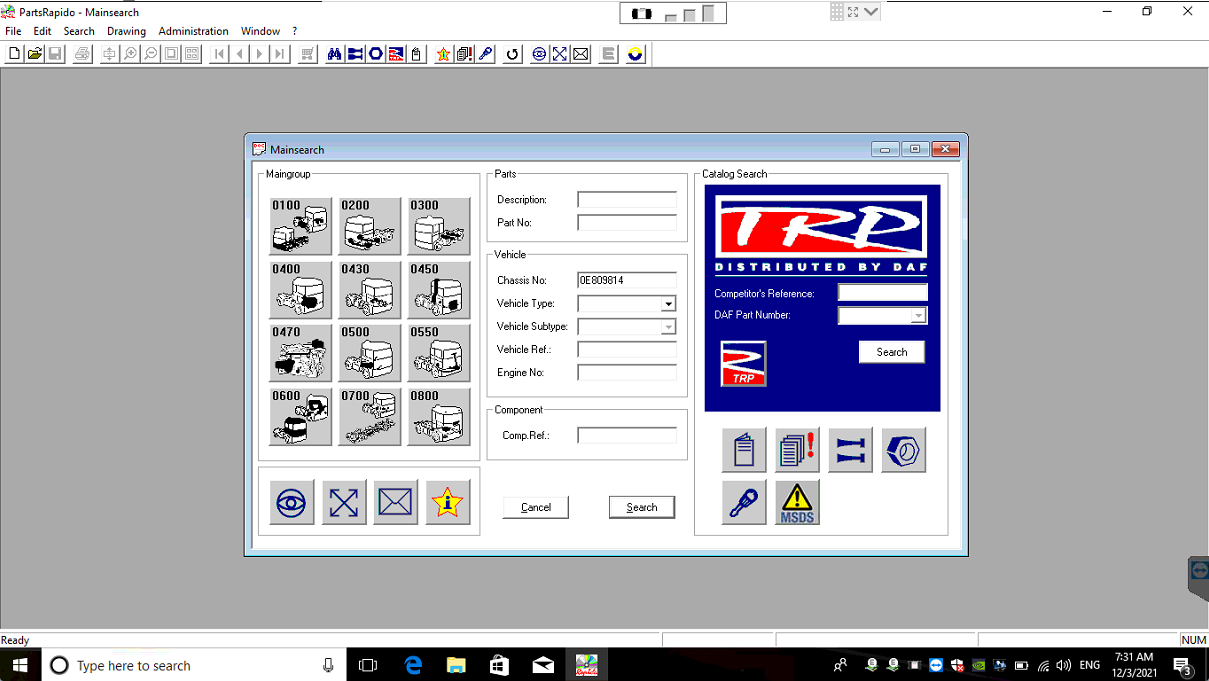Click Search button in Catalog Search
The width and height of the screenshot is (1209, 681).
[891, 352]
